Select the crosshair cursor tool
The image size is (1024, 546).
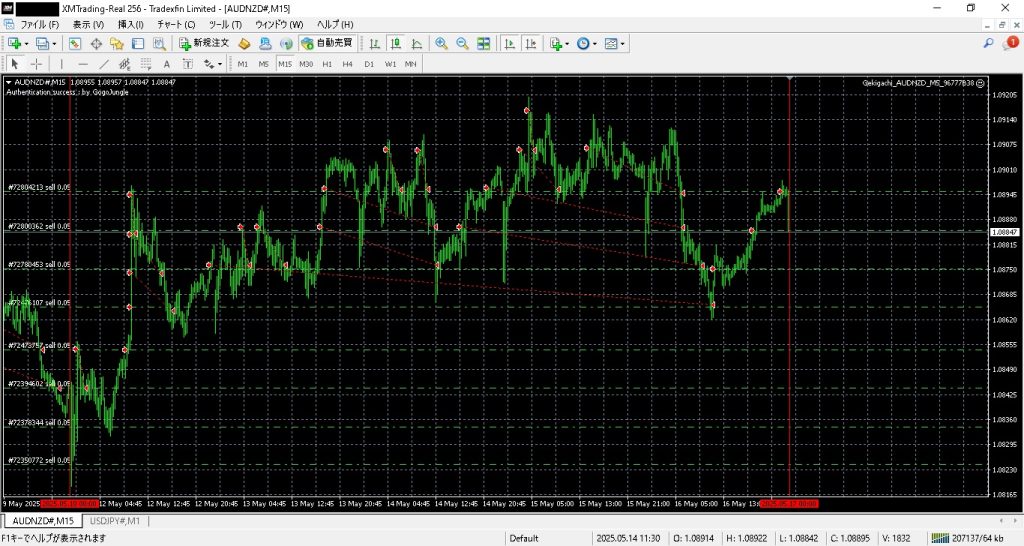tap(36, 64)
